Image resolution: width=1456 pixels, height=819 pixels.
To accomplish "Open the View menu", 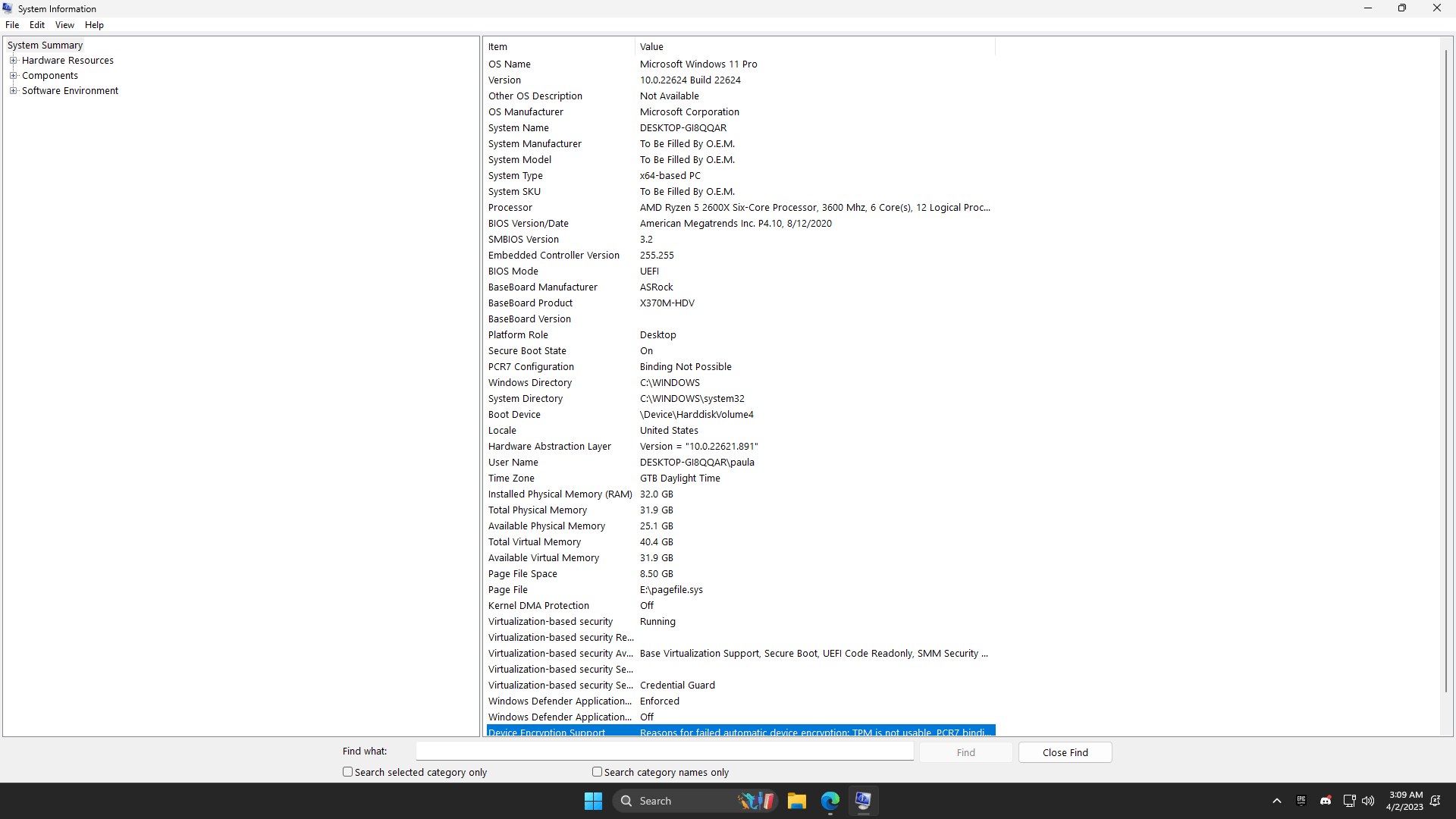I will click(64, 25).
